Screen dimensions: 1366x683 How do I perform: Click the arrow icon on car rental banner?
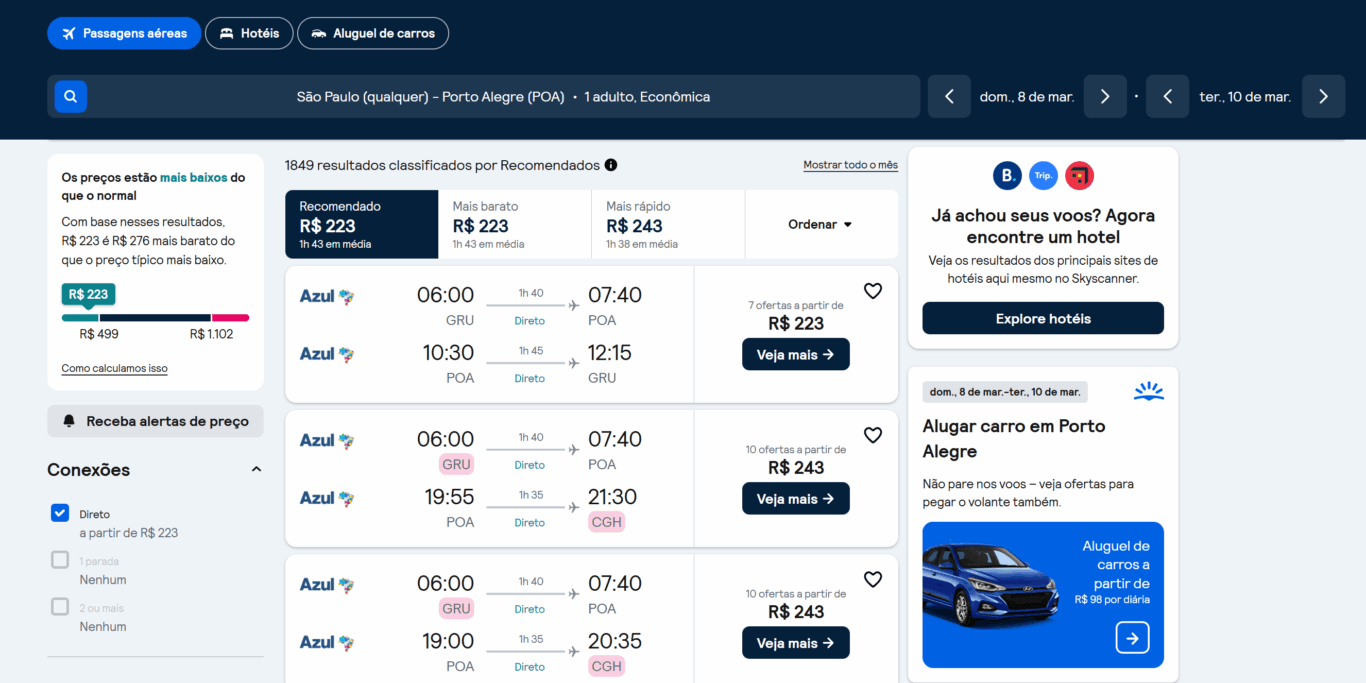point(1131,637)
